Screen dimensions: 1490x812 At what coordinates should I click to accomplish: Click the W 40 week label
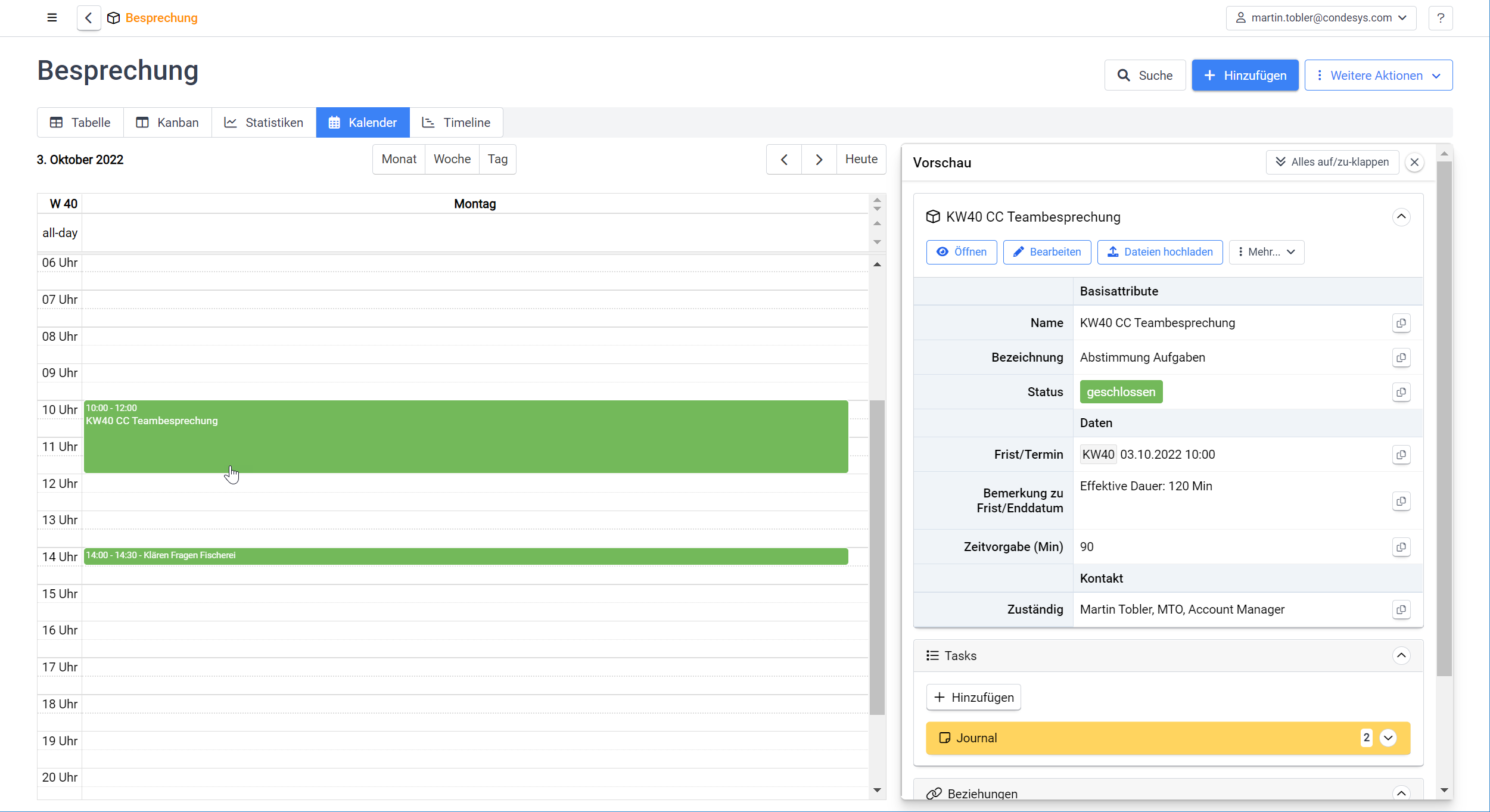63,204
